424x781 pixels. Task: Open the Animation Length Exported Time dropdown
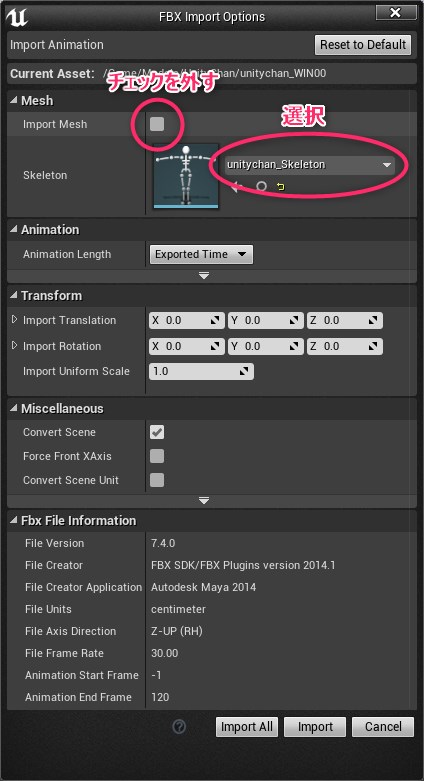[201, 255]
